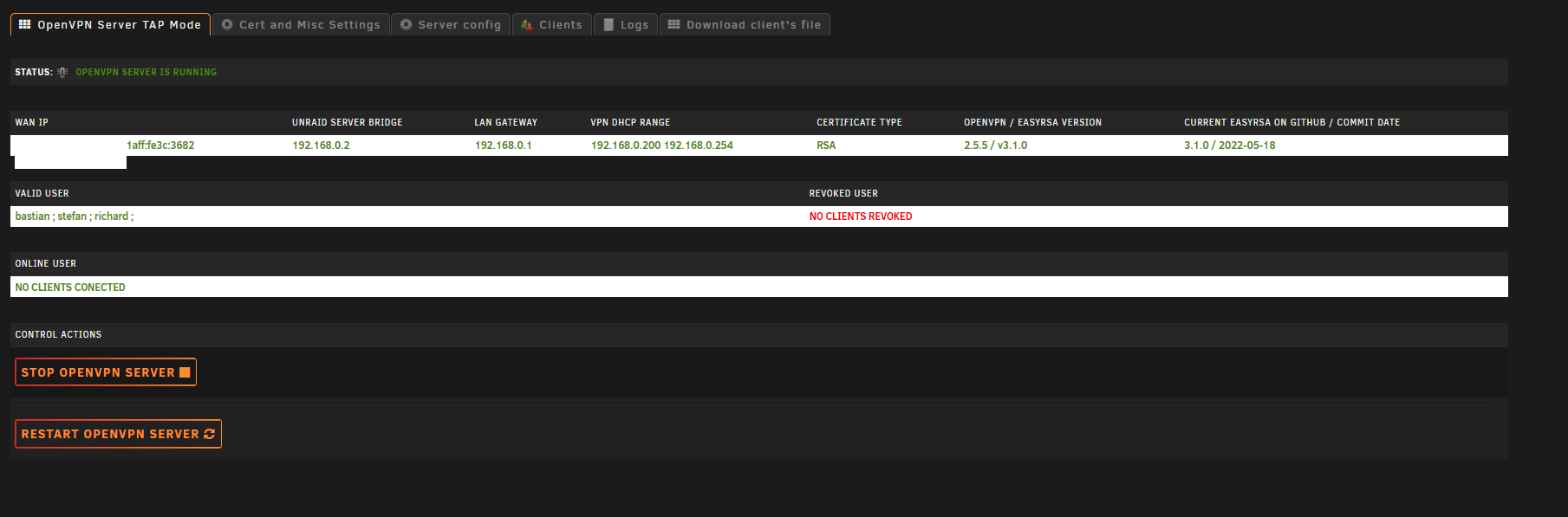Screen dimensions: 1568x517
Task: Open the OpenVPN Server TAP Mode tab
Action: click(110, 24)
